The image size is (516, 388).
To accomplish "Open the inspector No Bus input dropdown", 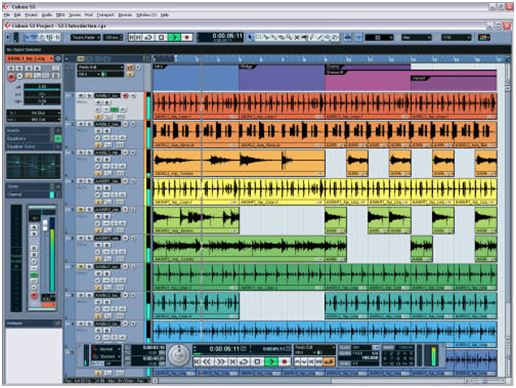I will click(33, 113).
